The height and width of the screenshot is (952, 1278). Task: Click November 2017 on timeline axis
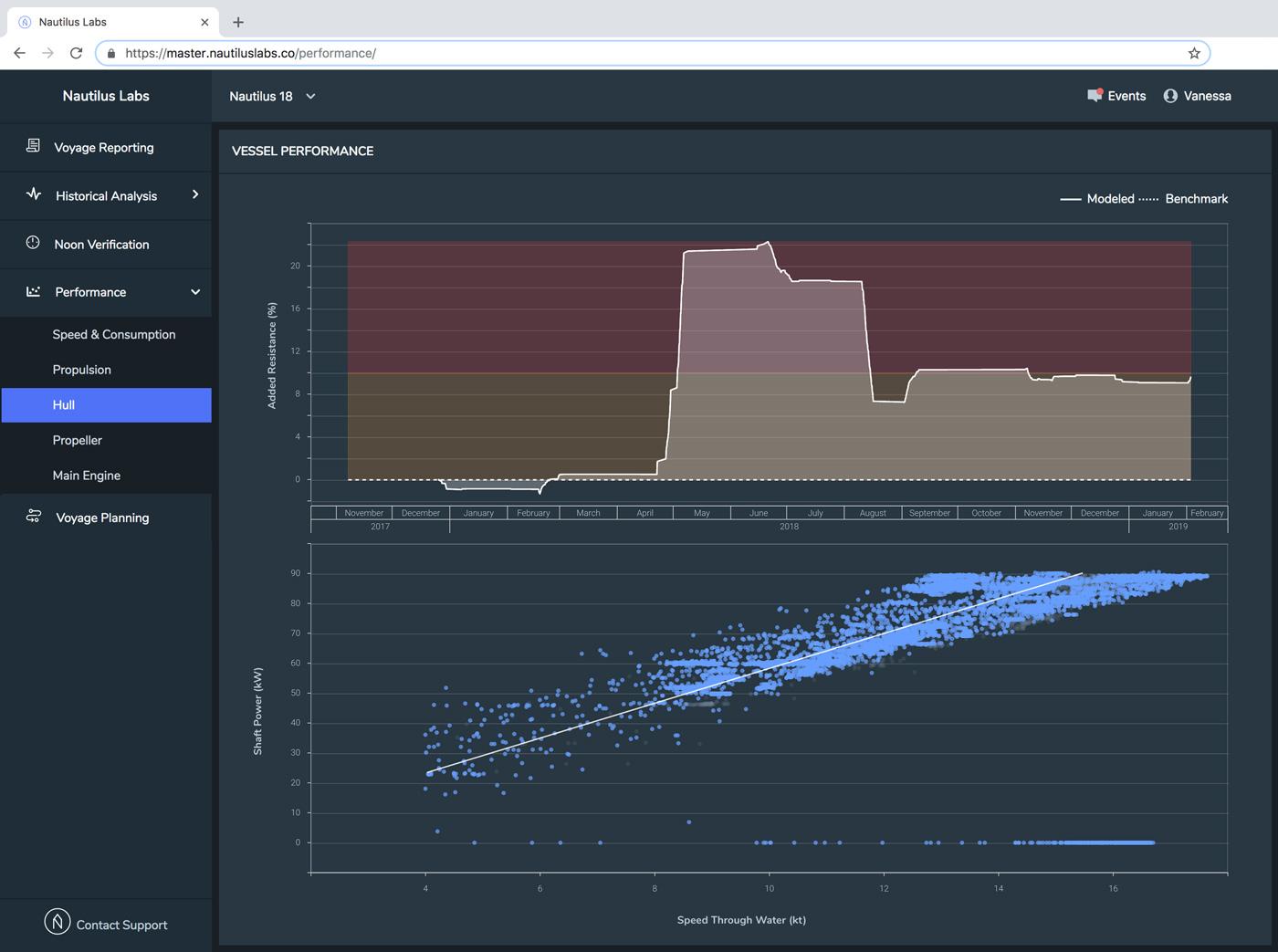coord(364,513)
